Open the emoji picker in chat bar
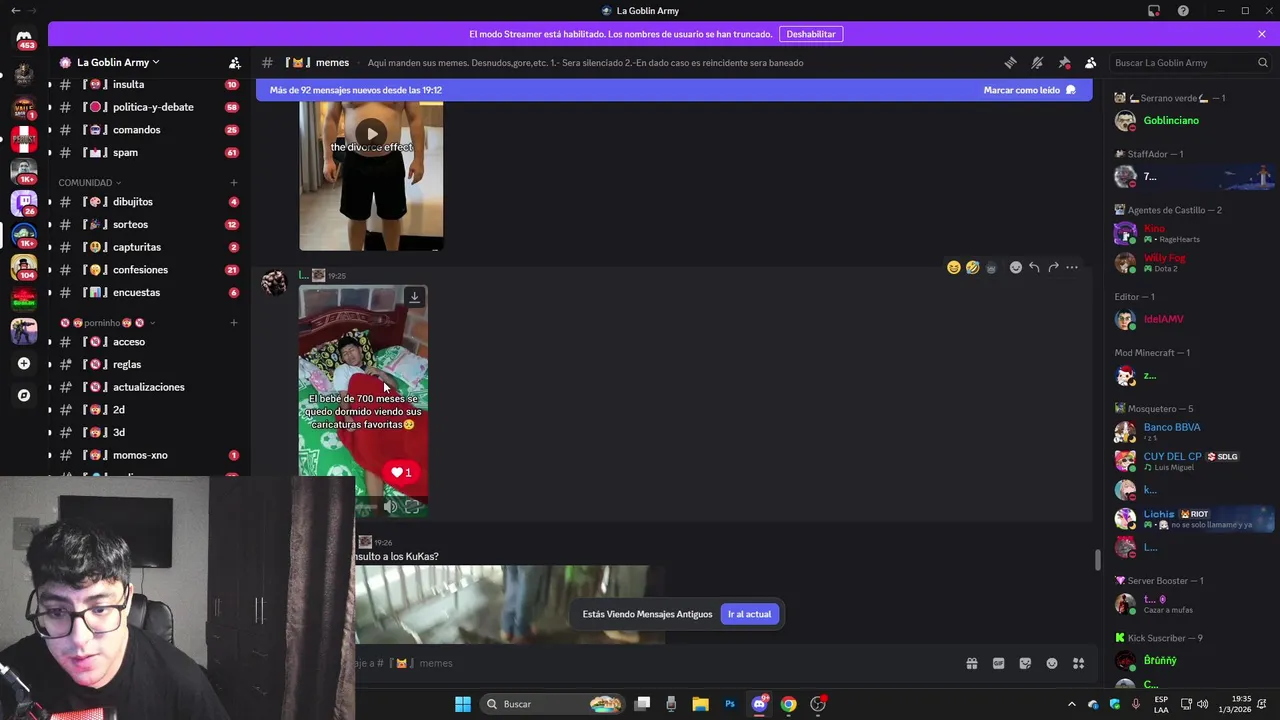Image resolution: width=1280 pixels, height=720 pixels. pyautogui.click(x=1052, y=663)
